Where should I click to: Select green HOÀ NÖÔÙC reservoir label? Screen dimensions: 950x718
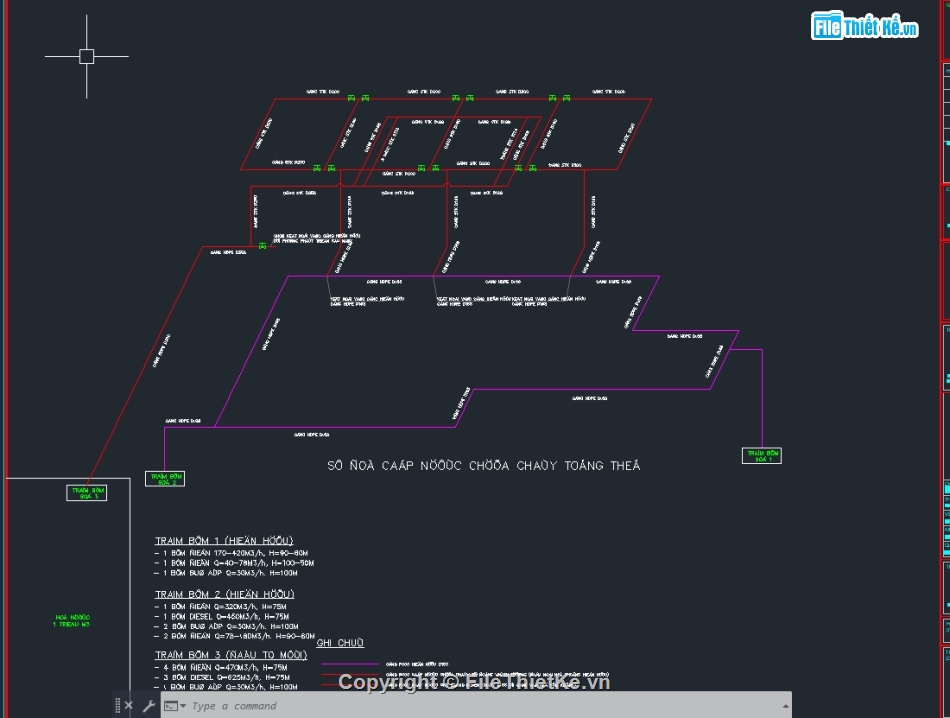[72, 620]
